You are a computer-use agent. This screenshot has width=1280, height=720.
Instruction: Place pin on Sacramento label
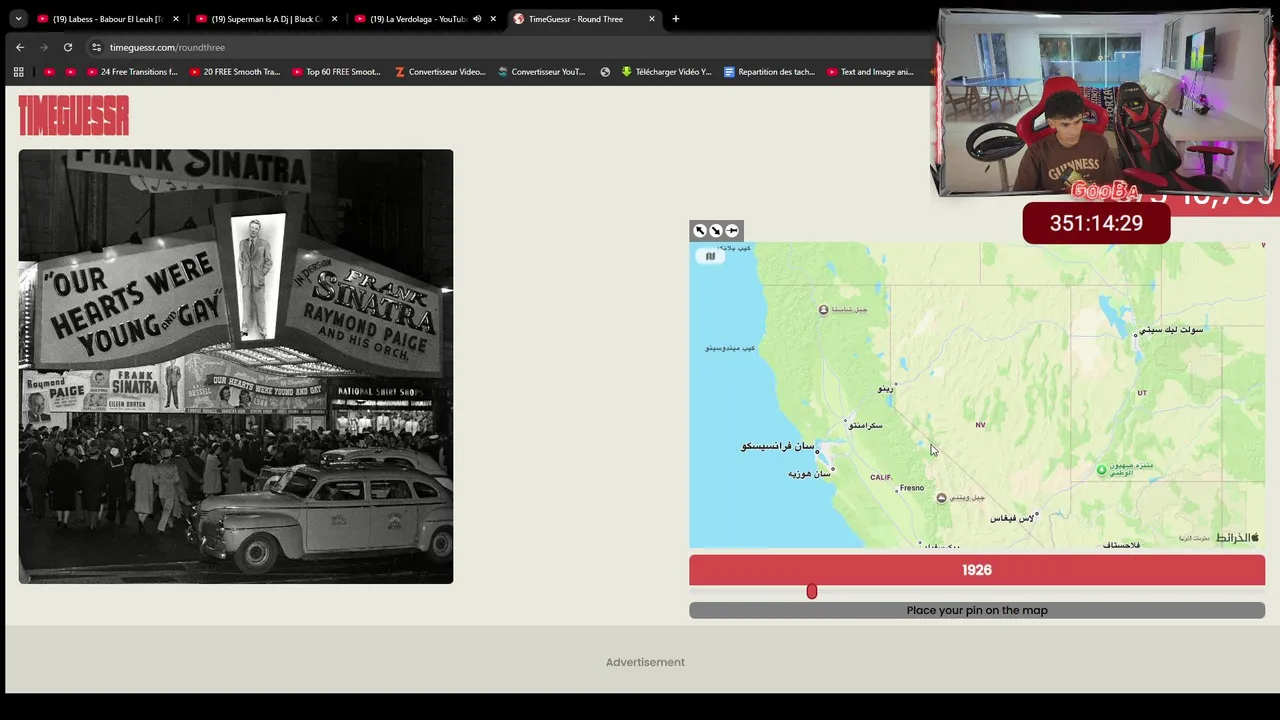(865, 425)
